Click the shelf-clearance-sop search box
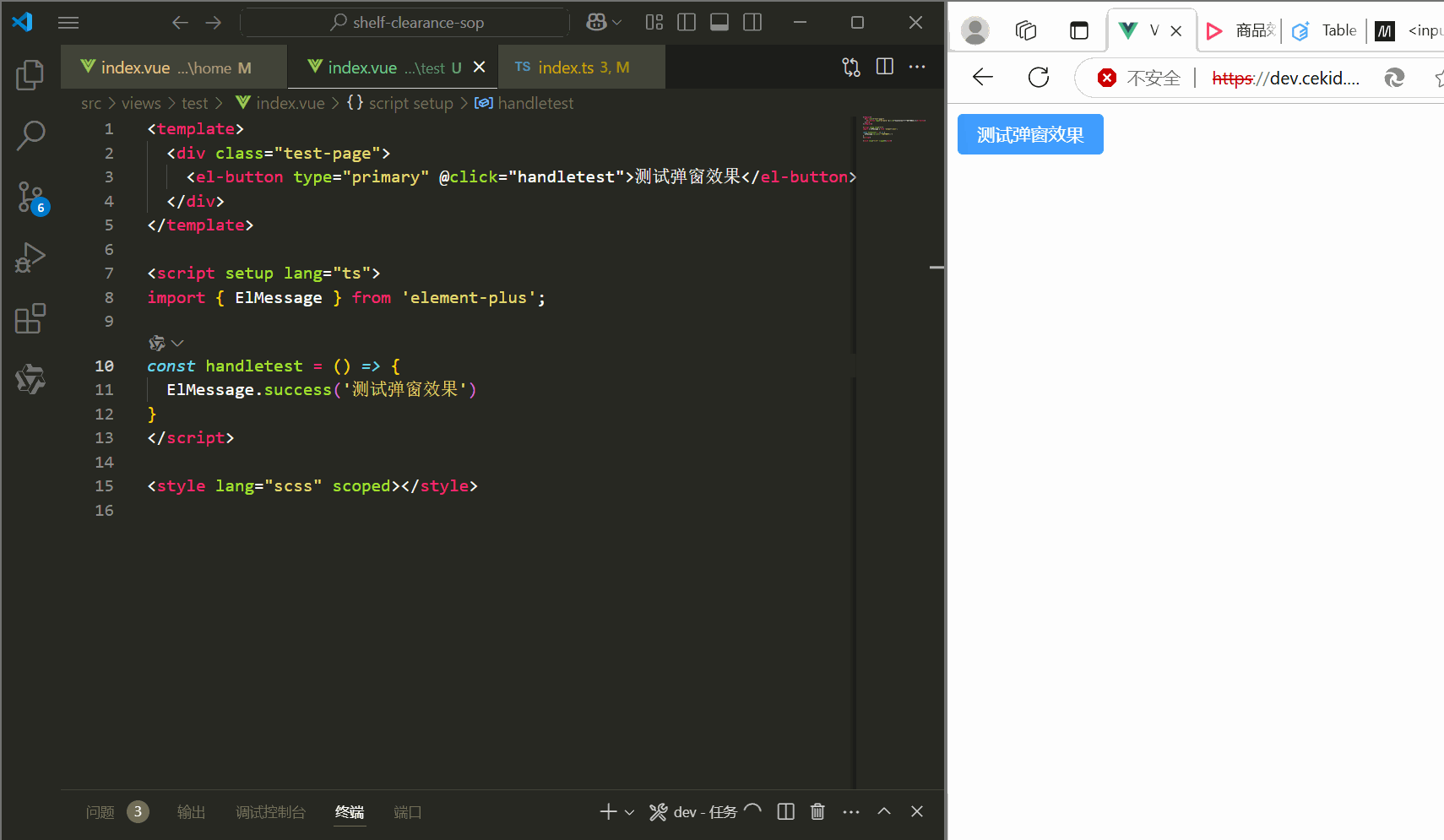1444x840 pixels. [405, 22]
